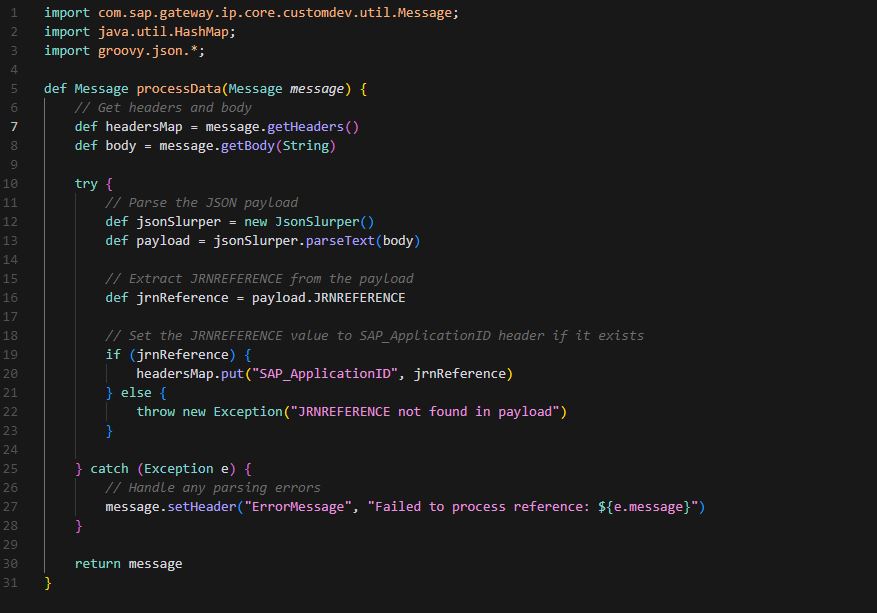Click the try keyword on line 10

pyautogui.click(x=86, y=183)
